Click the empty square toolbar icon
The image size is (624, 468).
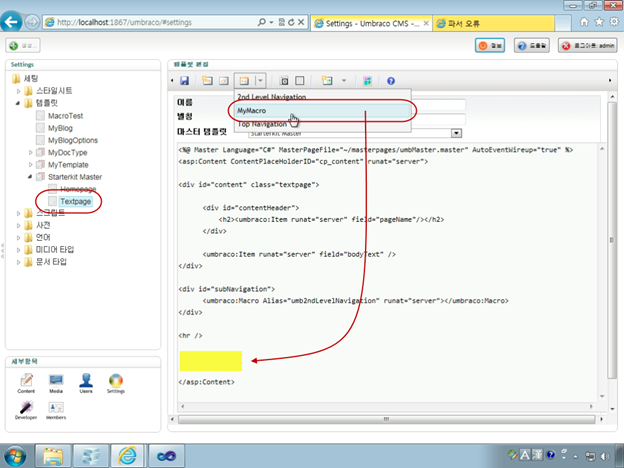pyautogui.click(x=300, y=81)
